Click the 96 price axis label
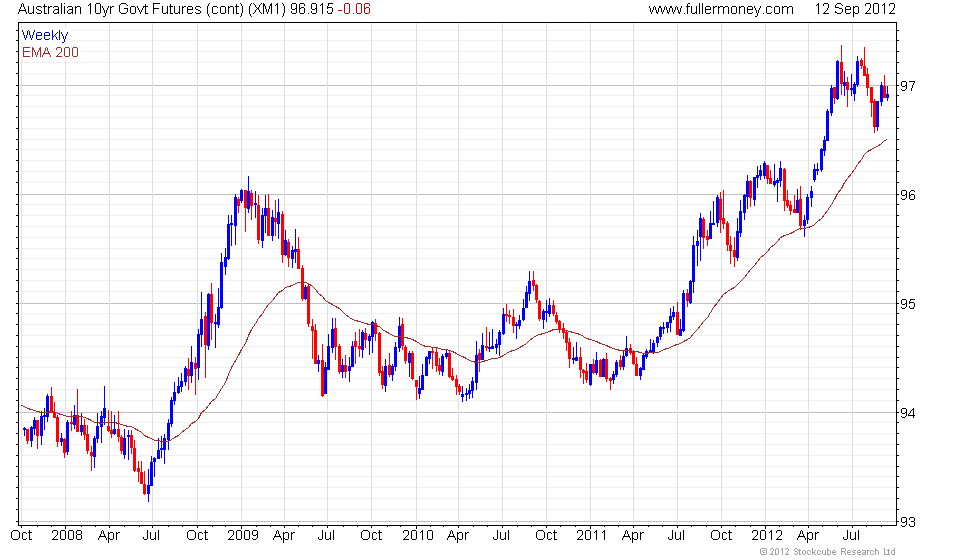The image size is (980, 560). pos(908,195)
